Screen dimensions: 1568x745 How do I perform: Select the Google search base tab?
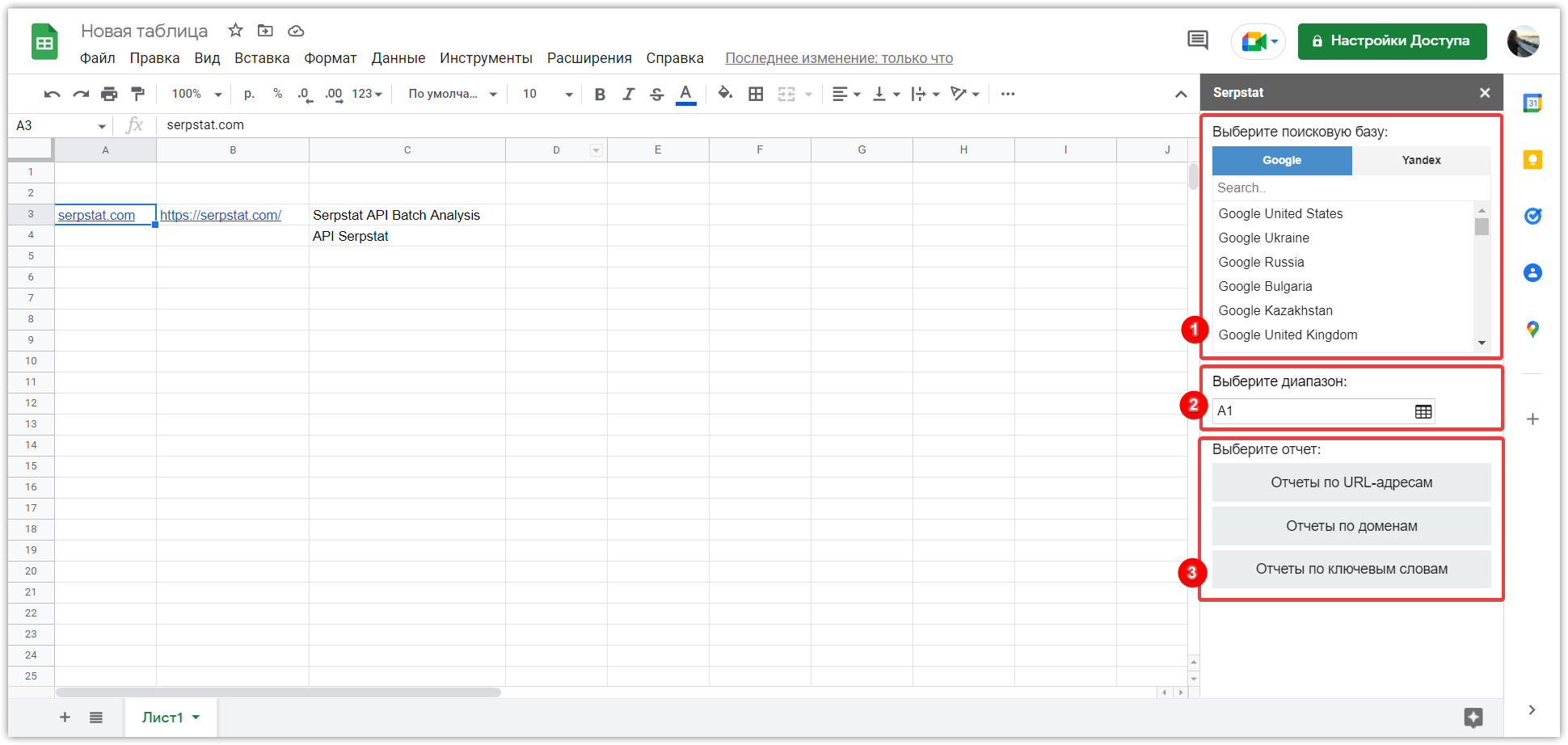[1282, 160]
